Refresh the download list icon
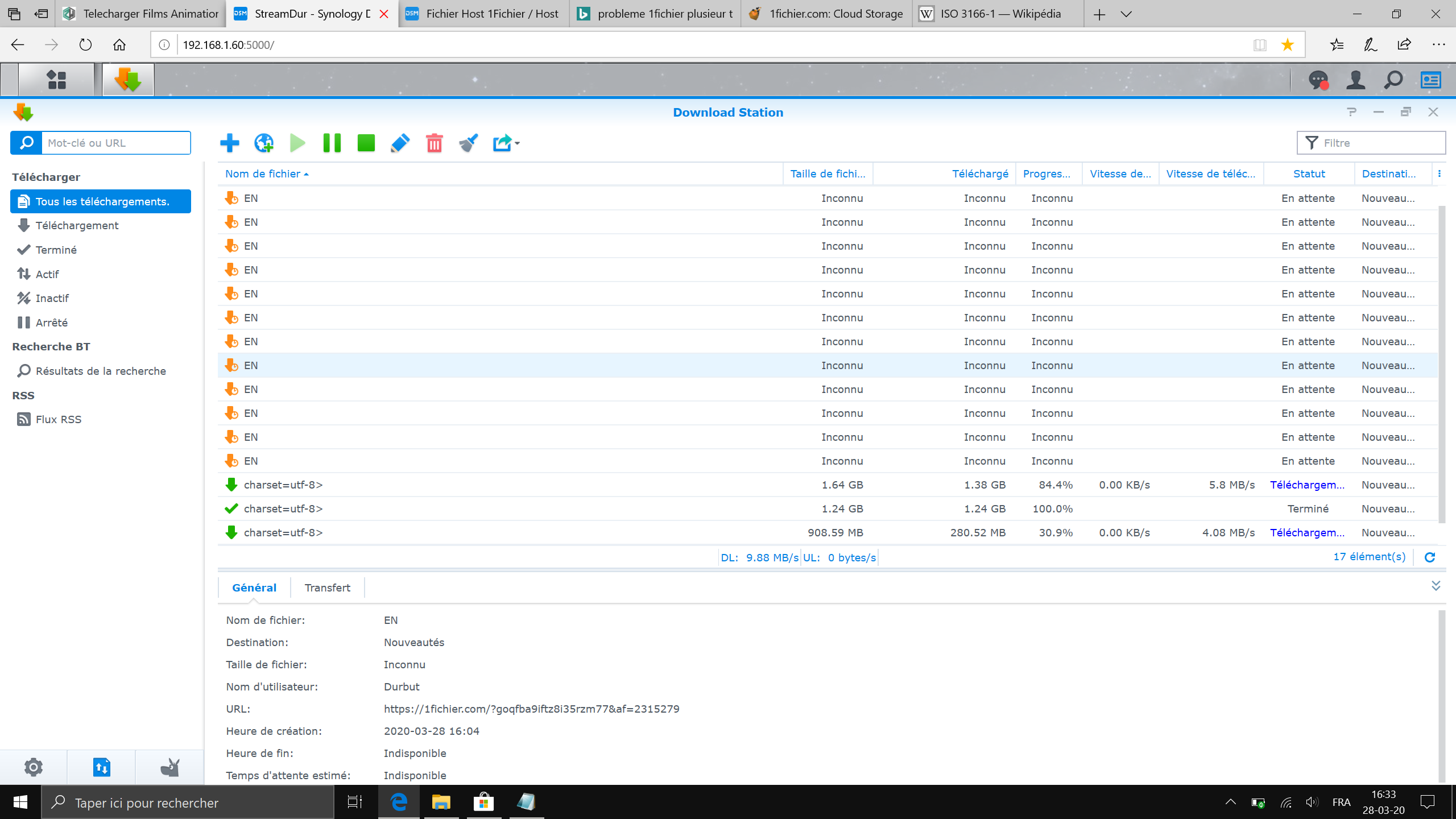Viewport: 1456px width, 819px height. coord(1430,557)
